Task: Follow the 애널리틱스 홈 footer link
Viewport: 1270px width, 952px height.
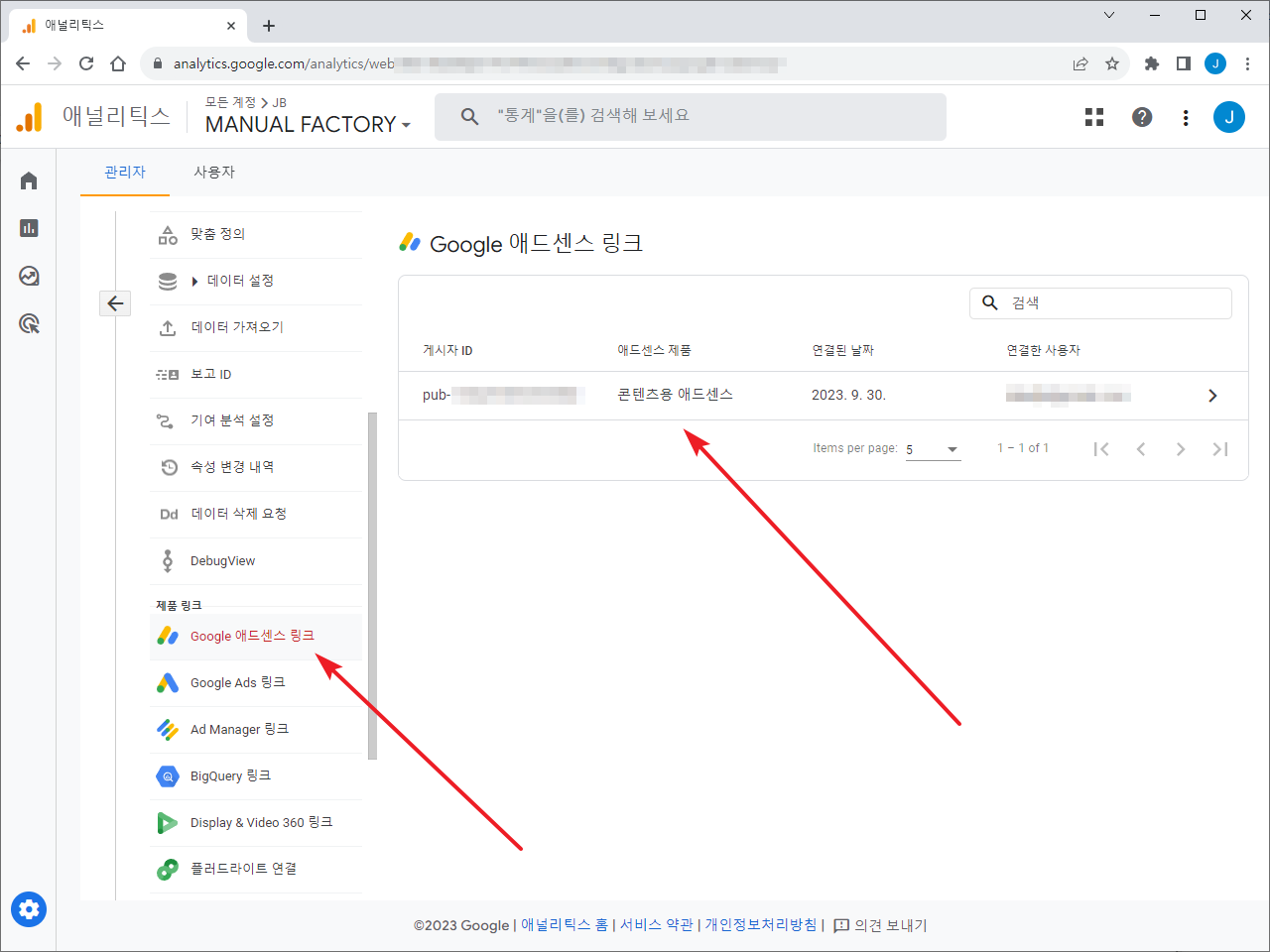Action: click(x=565, y=924)
